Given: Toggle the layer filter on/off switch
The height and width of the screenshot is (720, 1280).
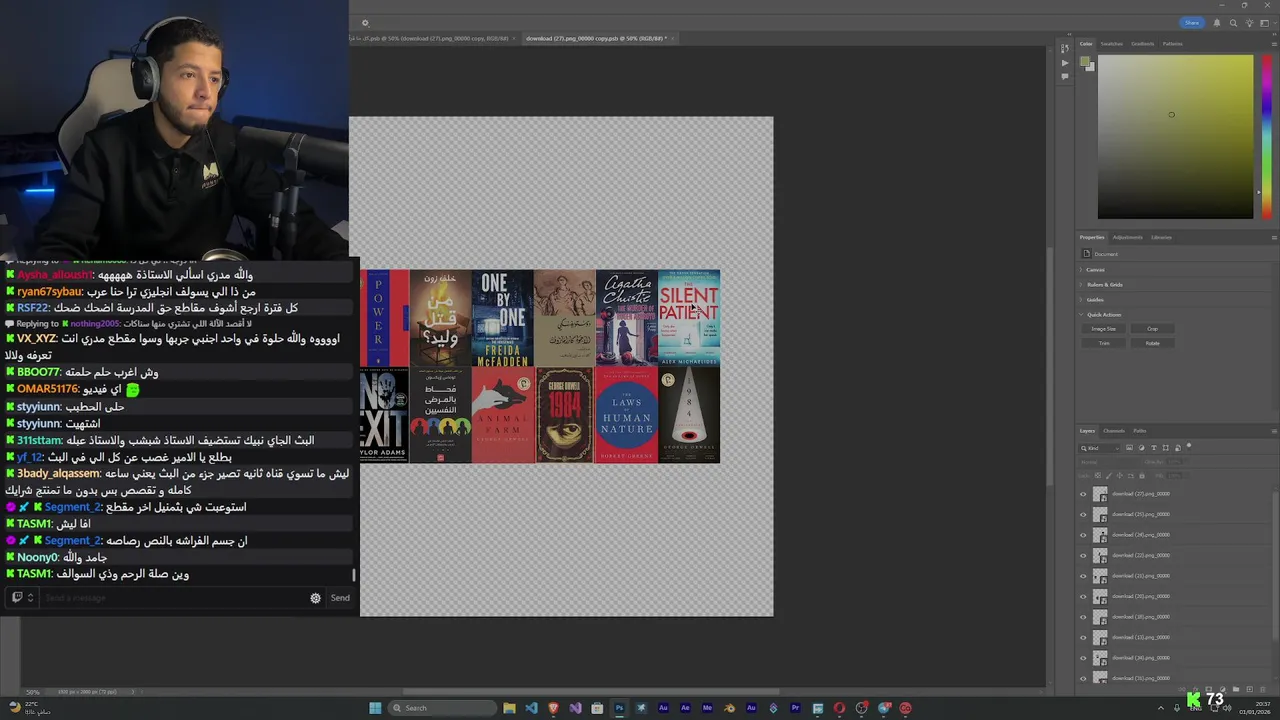Looking at the screenshot, I should coord(1189,446).
